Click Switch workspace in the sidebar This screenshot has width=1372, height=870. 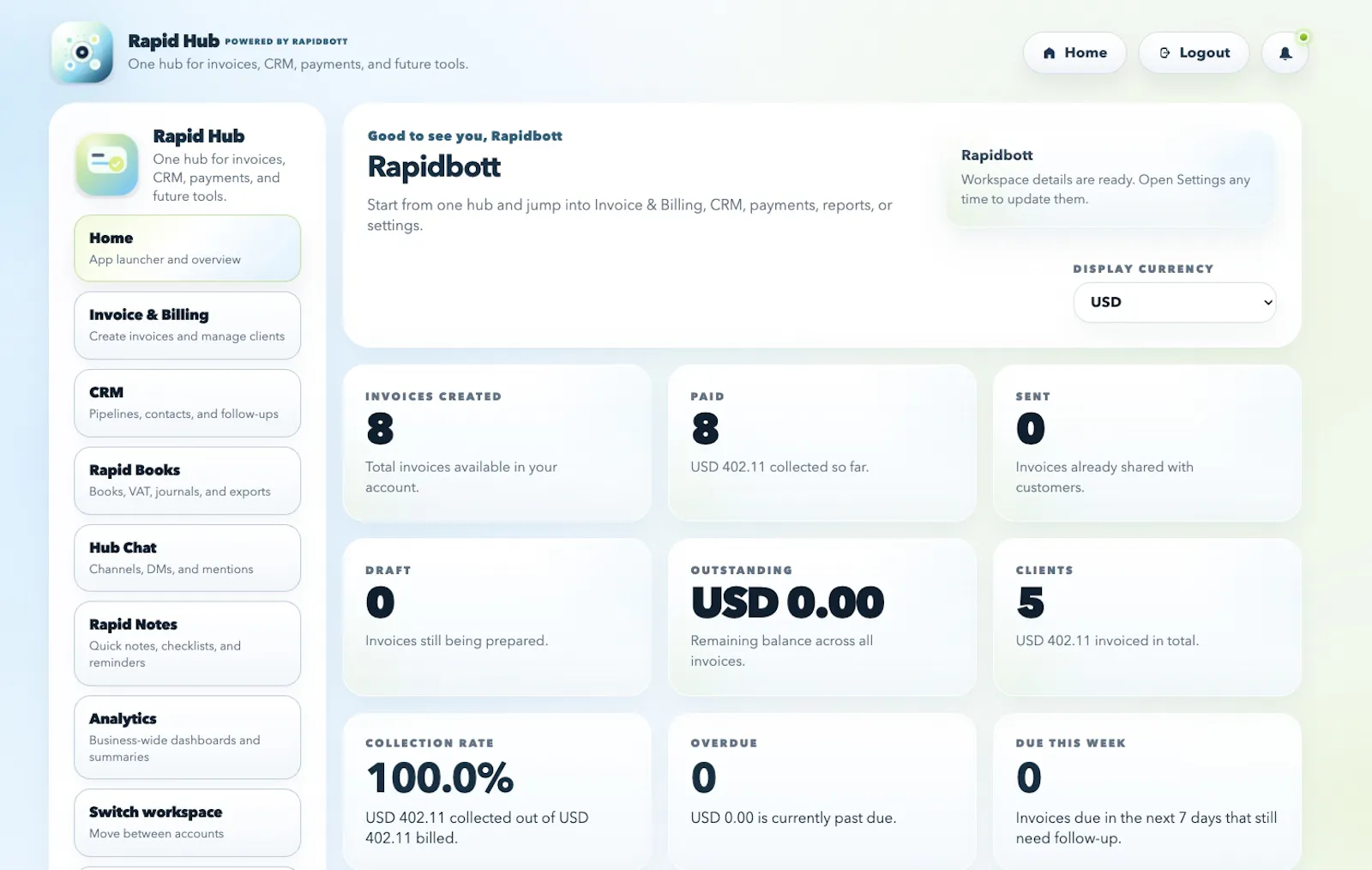click(x=187, y=822)
